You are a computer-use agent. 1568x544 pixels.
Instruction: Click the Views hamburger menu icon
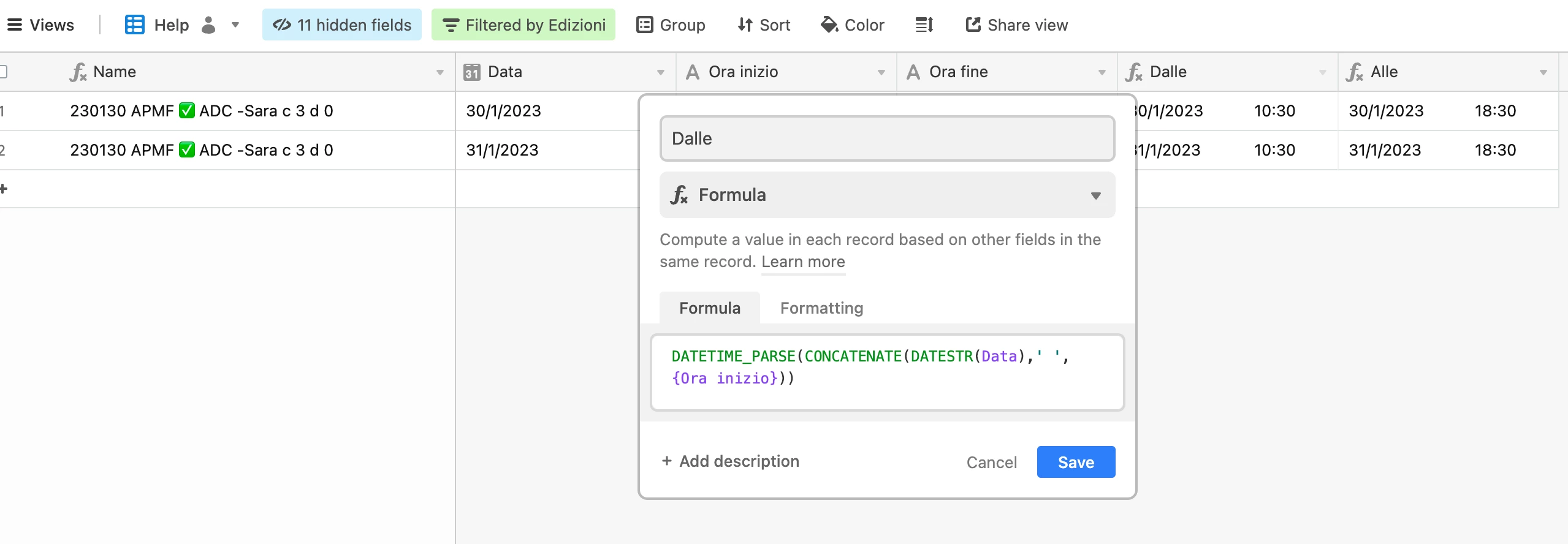point(15,25)
